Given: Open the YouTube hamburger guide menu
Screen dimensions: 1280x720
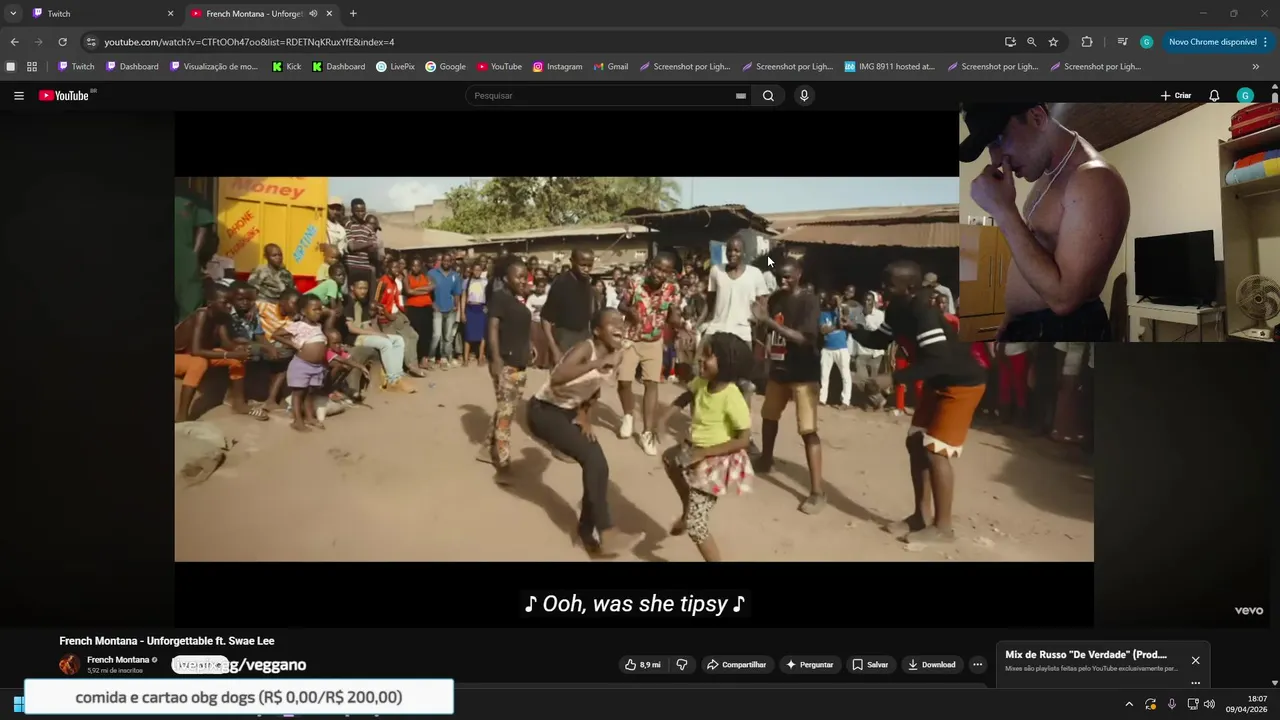Looking at the screenshot, I should [19, 96].
